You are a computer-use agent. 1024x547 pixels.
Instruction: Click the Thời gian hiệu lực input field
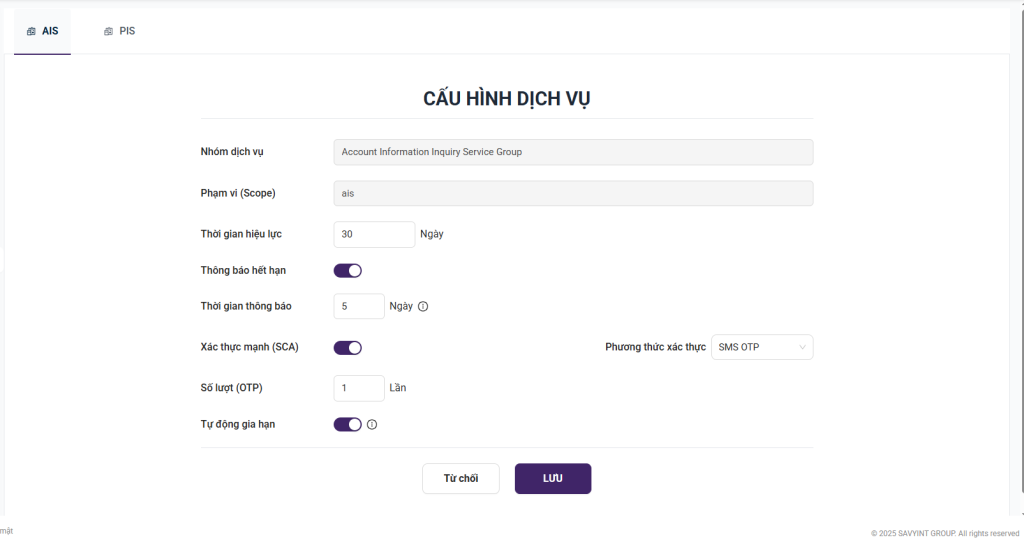pos(373,234)
